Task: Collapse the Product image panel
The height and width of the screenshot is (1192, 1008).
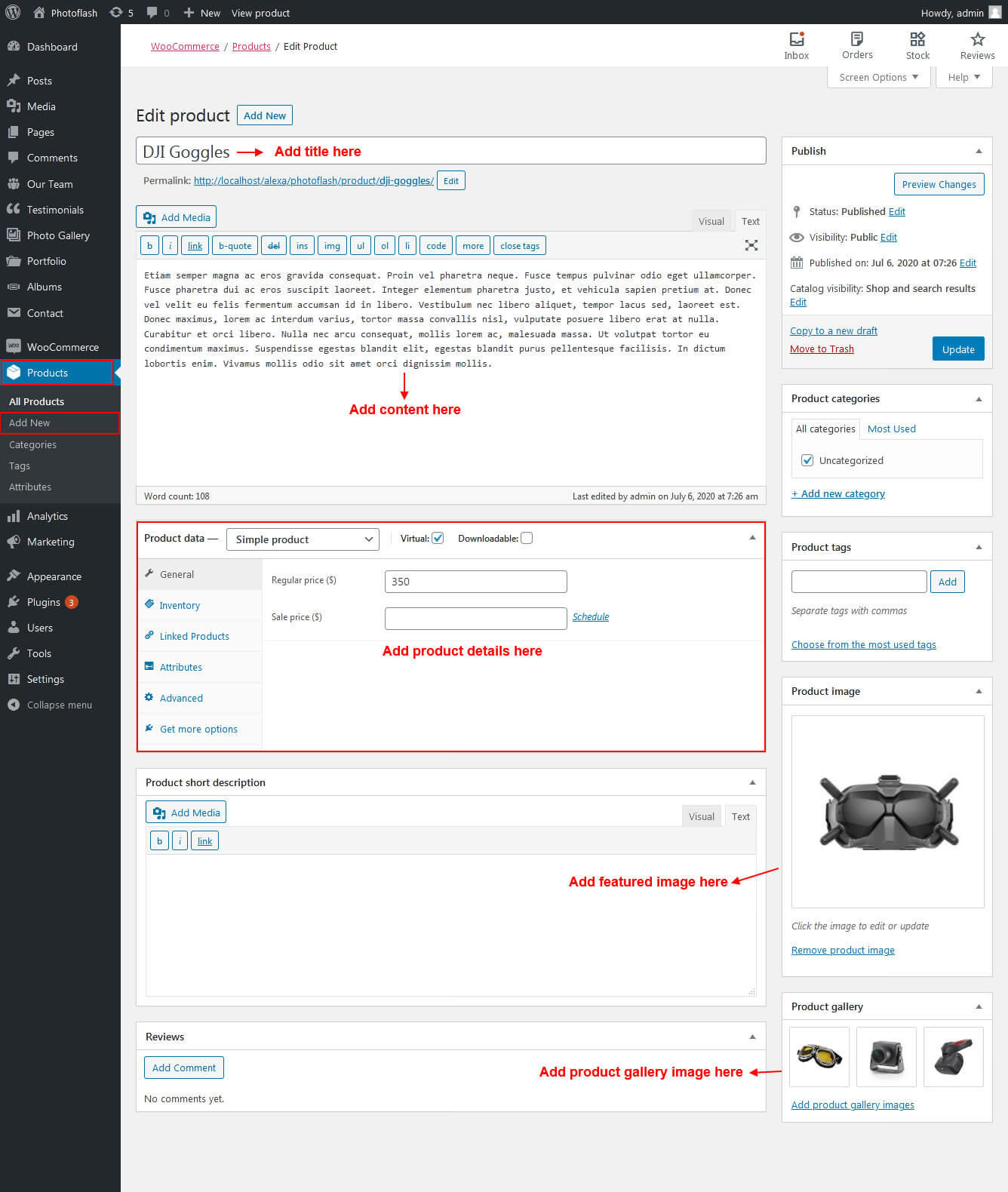Action: tap(979, 691)
